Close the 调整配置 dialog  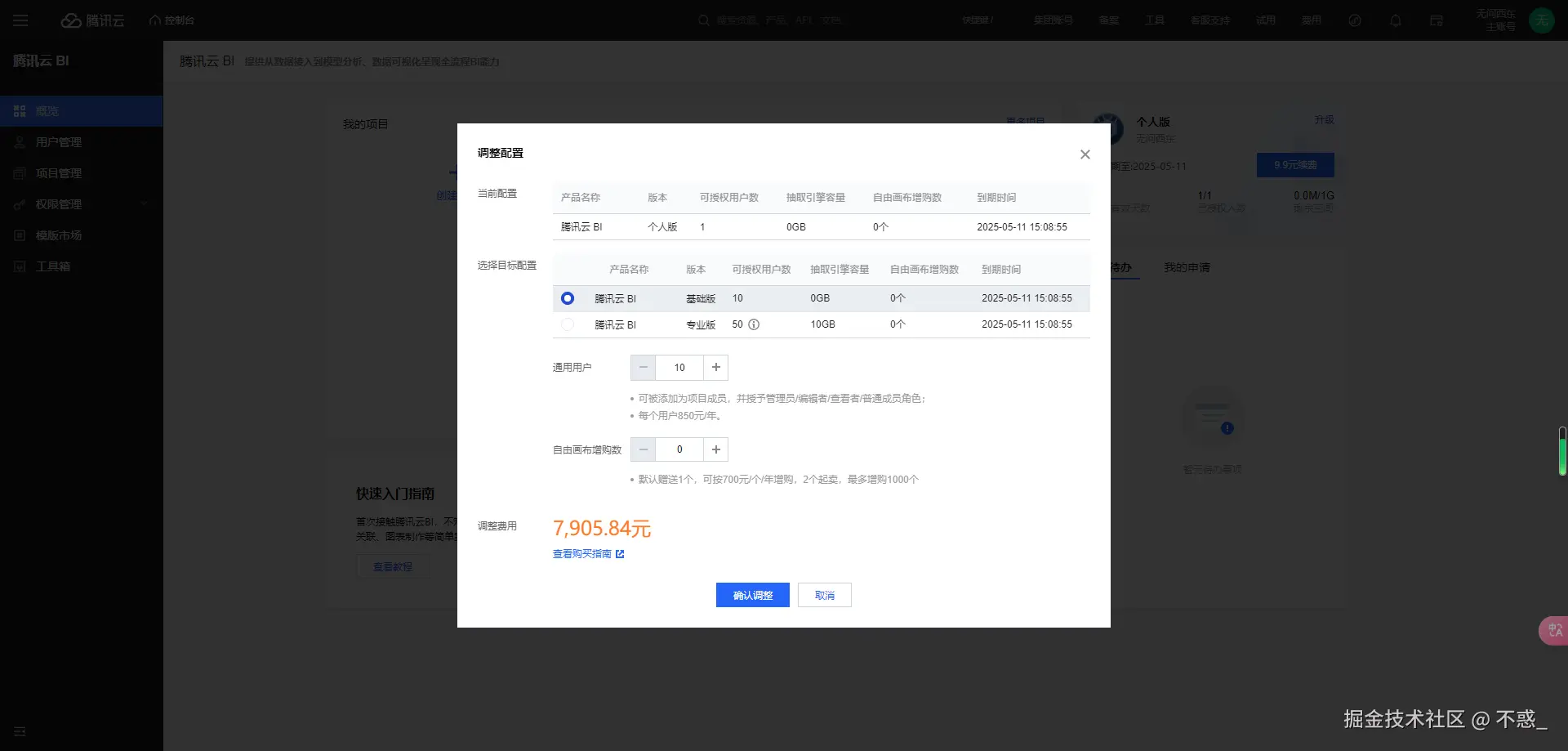coord(1085,154)
